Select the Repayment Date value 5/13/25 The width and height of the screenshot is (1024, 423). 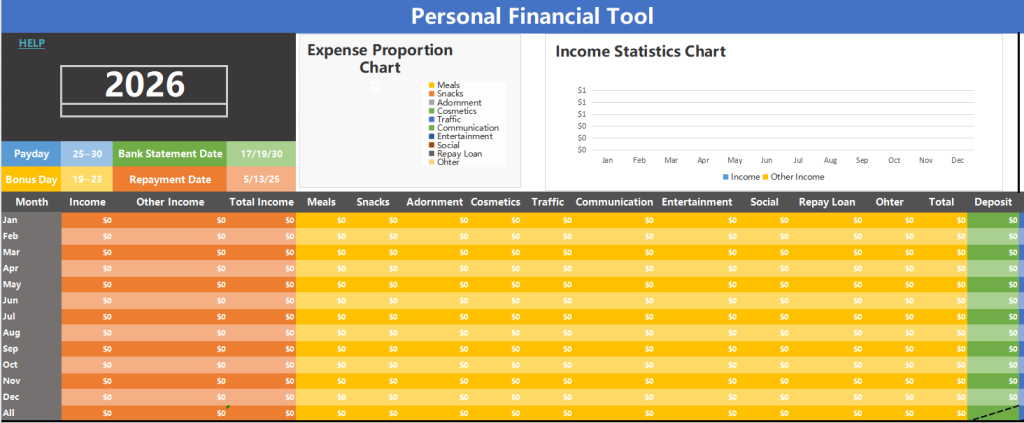(261, 179)
